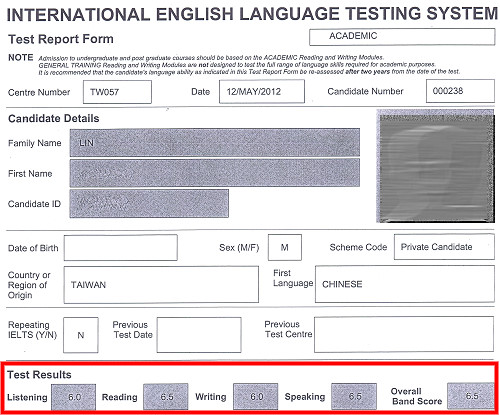Viewport: 500px width, 415px height.
Task: Click Country of Origin field TAIWAN
Action: [x=161, y=284]
